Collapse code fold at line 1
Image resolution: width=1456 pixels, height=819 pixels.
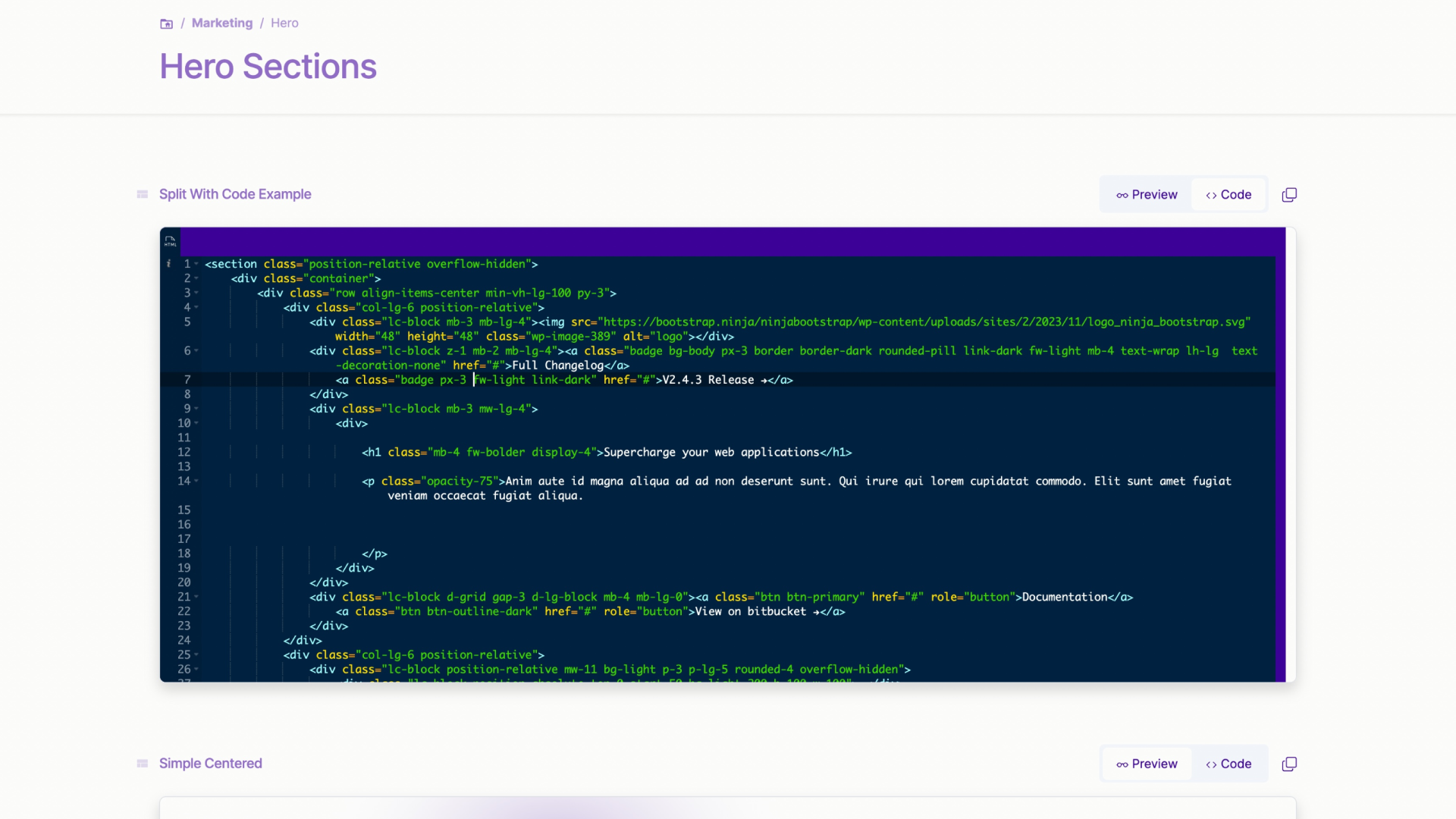(196, 264)
